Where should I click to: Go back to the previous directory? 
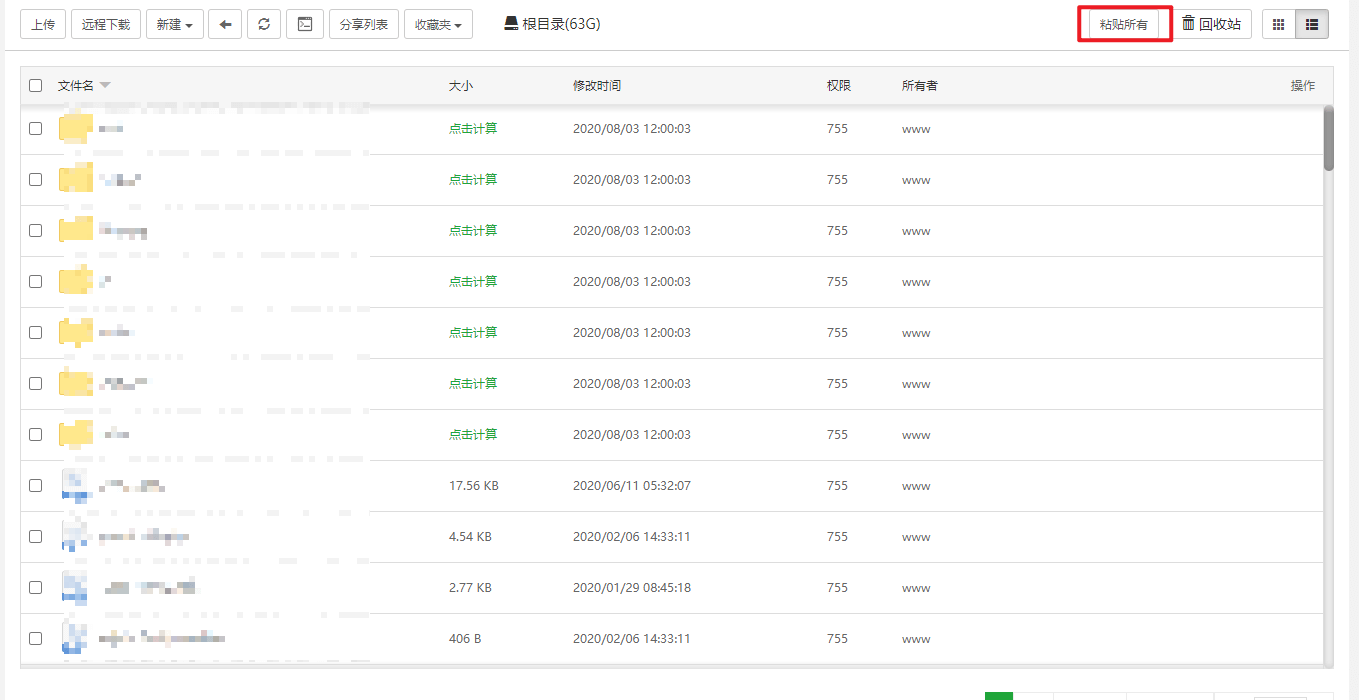click(x=225, y=24)
